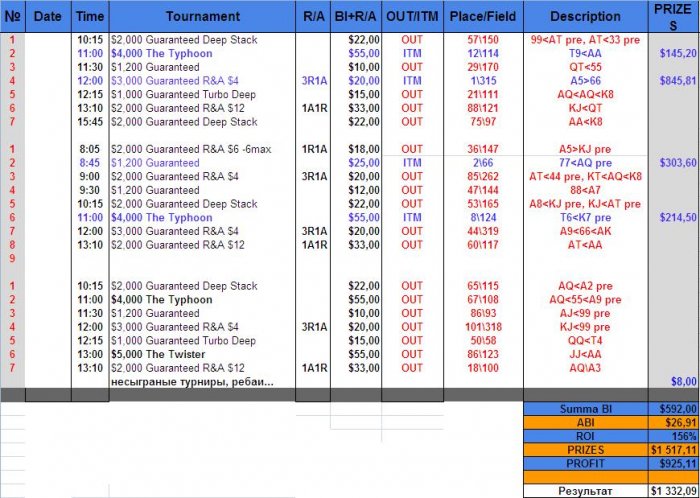
Task: Click place cell 8\124
Action: pyautogui.click(x=483, y=218)
